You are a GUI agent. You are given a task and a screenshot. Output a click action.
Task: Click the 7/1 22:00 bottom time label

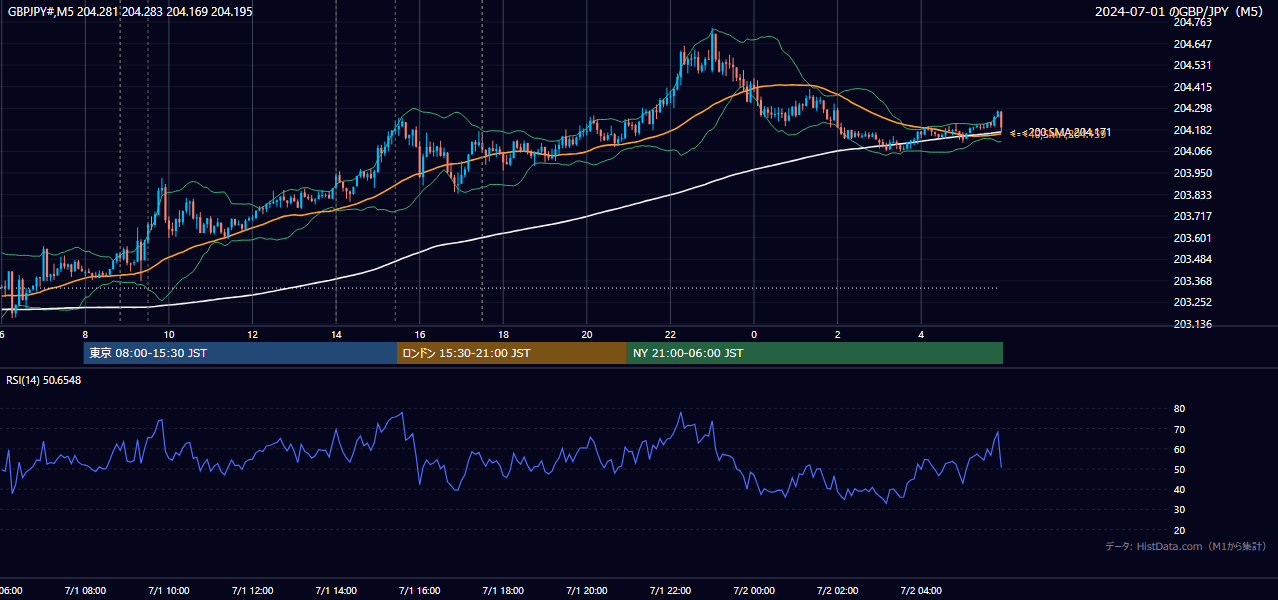[671, 591]
